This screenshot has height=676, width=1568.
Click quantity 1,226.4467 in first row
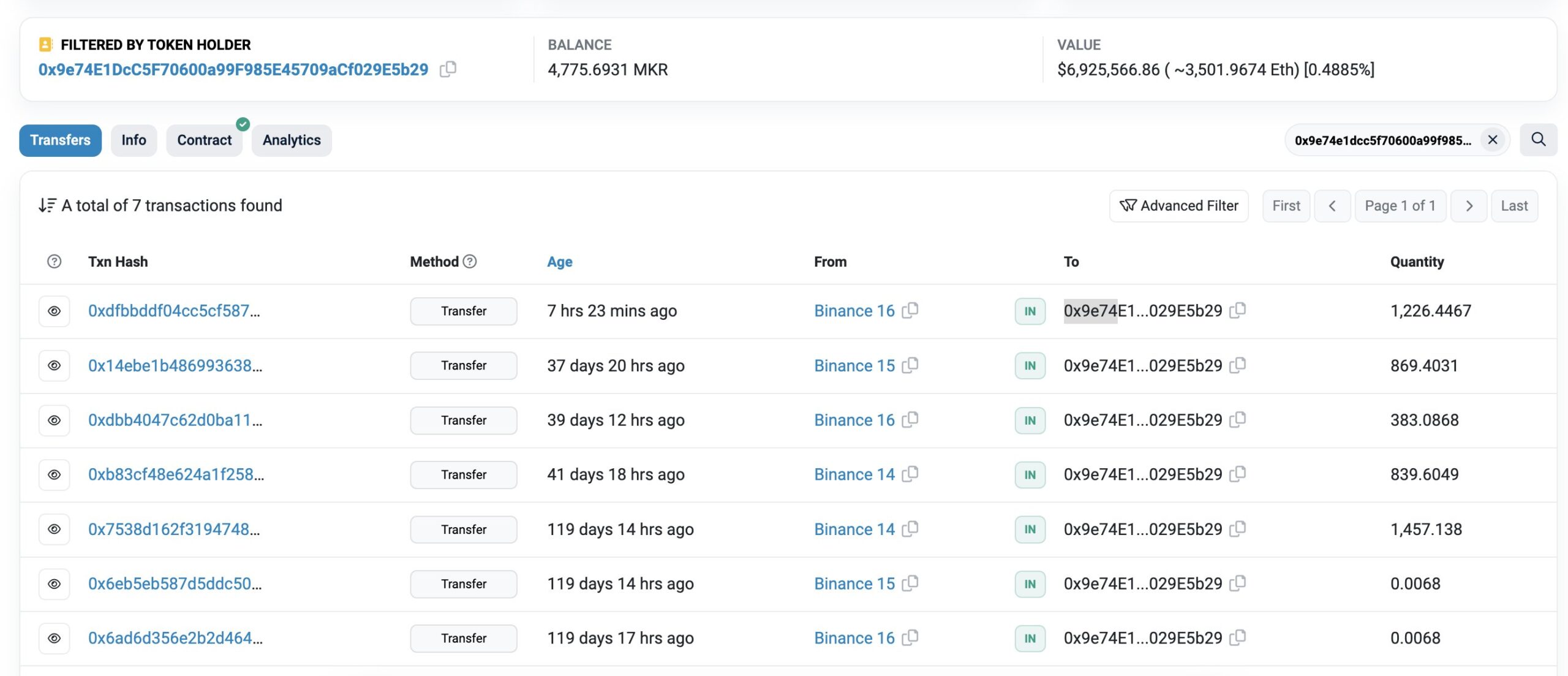[1431, 311]
